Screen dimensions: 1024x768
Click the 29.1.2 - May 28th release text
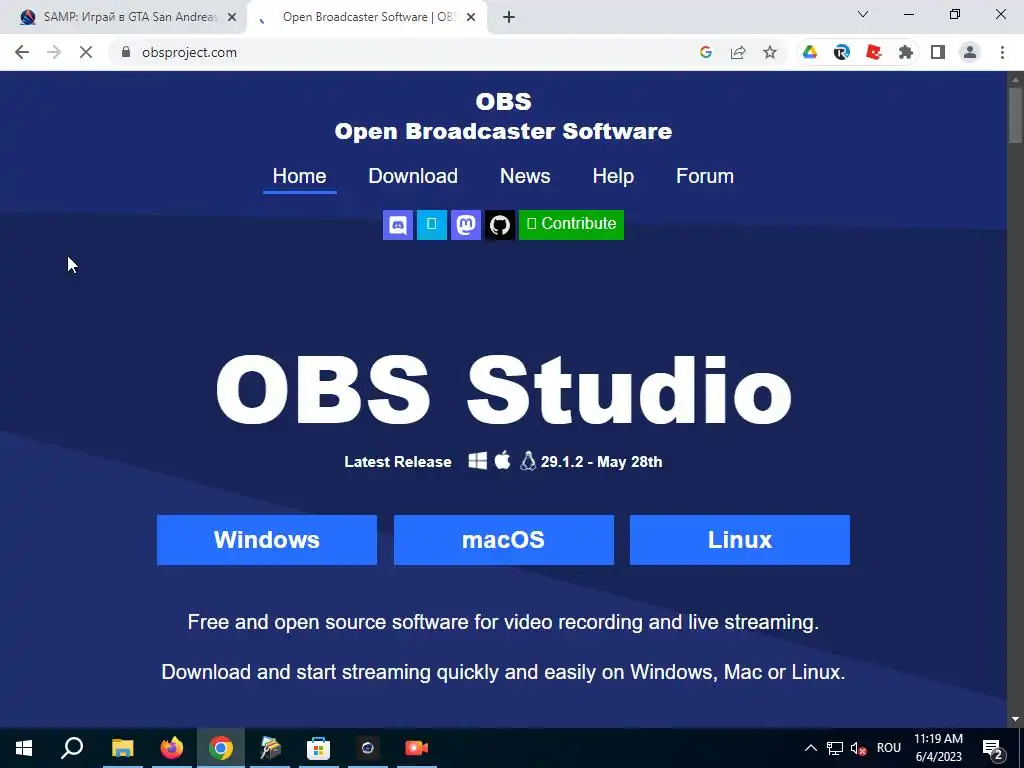coord(601,462)
